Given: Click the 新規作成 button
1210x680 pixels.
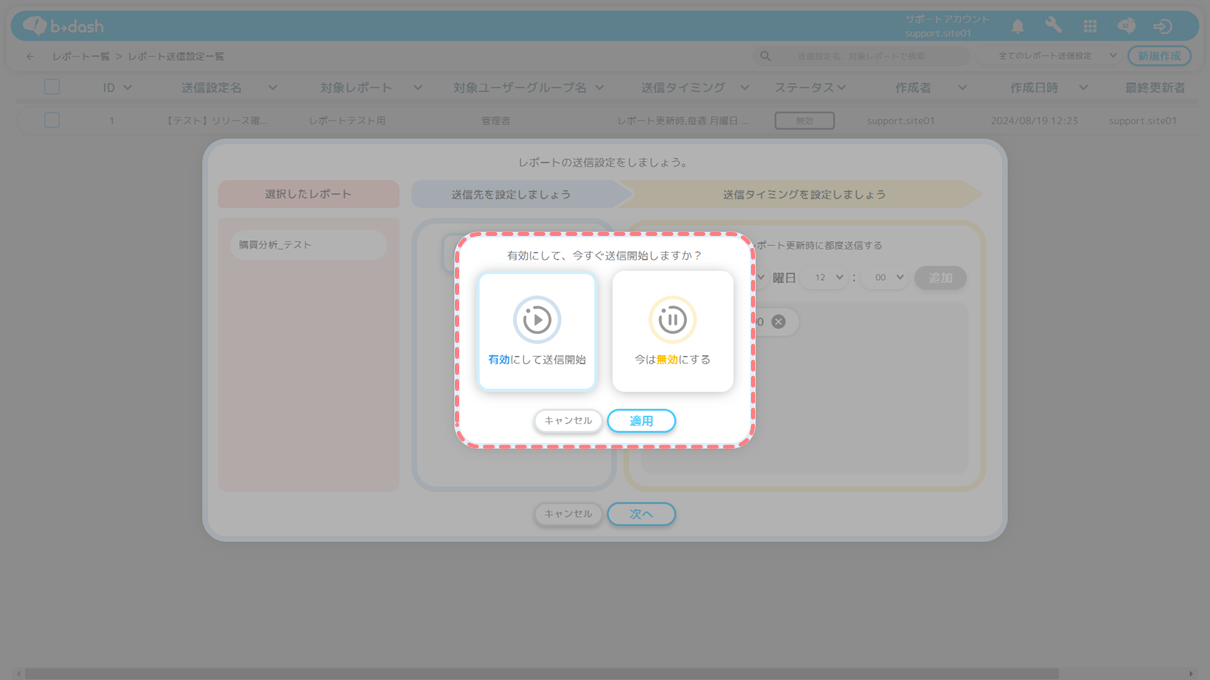Looking at the screenshot, I should click(1159, 57).
